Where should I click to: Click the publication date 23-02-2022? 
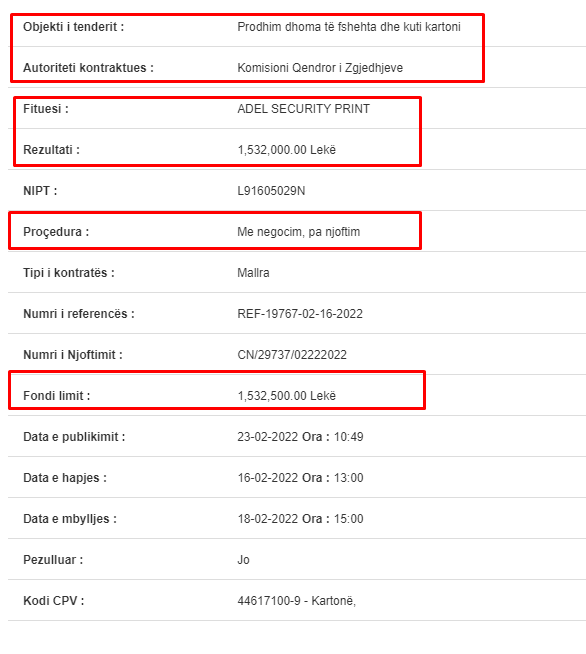tap(268, 437)
